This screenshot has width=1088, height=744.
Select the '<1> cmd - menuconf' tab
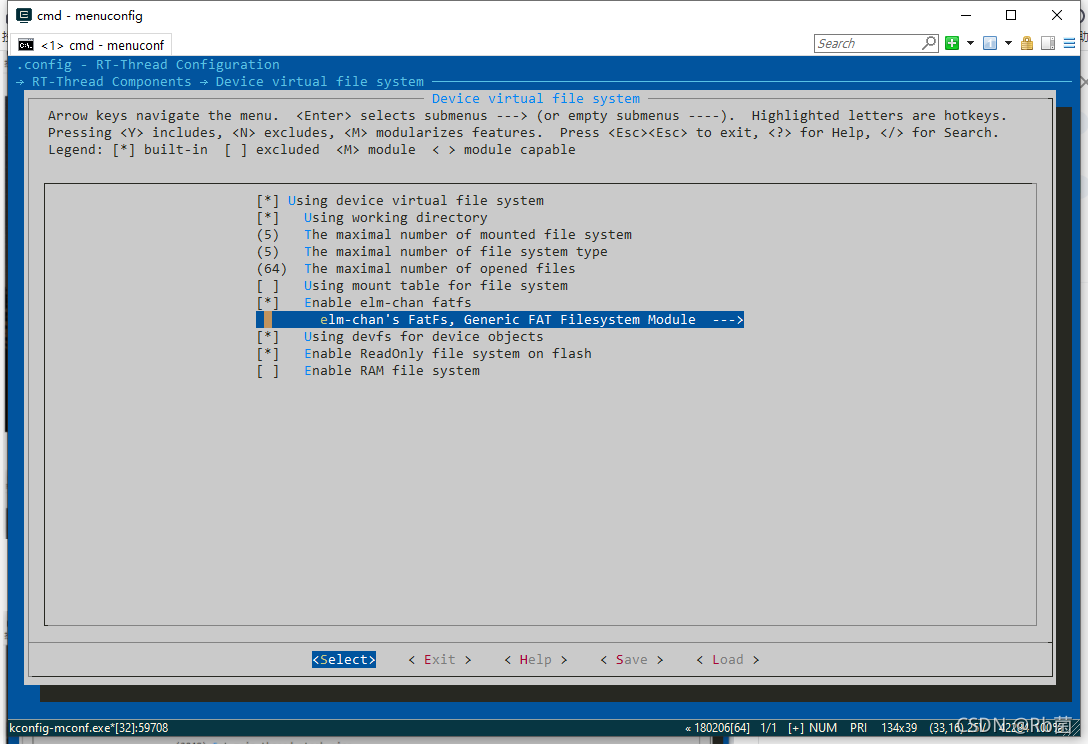coord(92,45)
